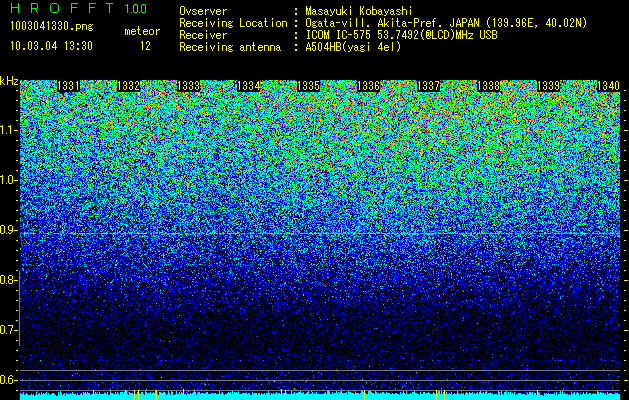629x400 pixels.
Task: Click the kHz axis unit label
Action: point(9,81)
